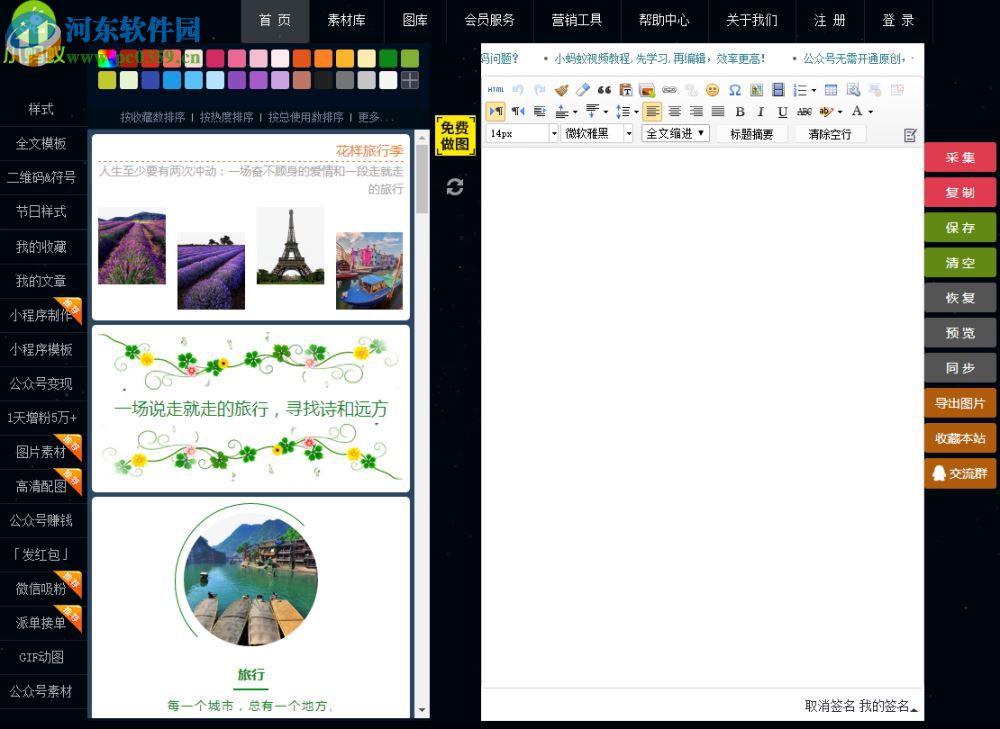Image resolution: width=1000 pixels, height=729 pixels.
Task: Select the eraser formatting tool
Action: click(584, 88)
